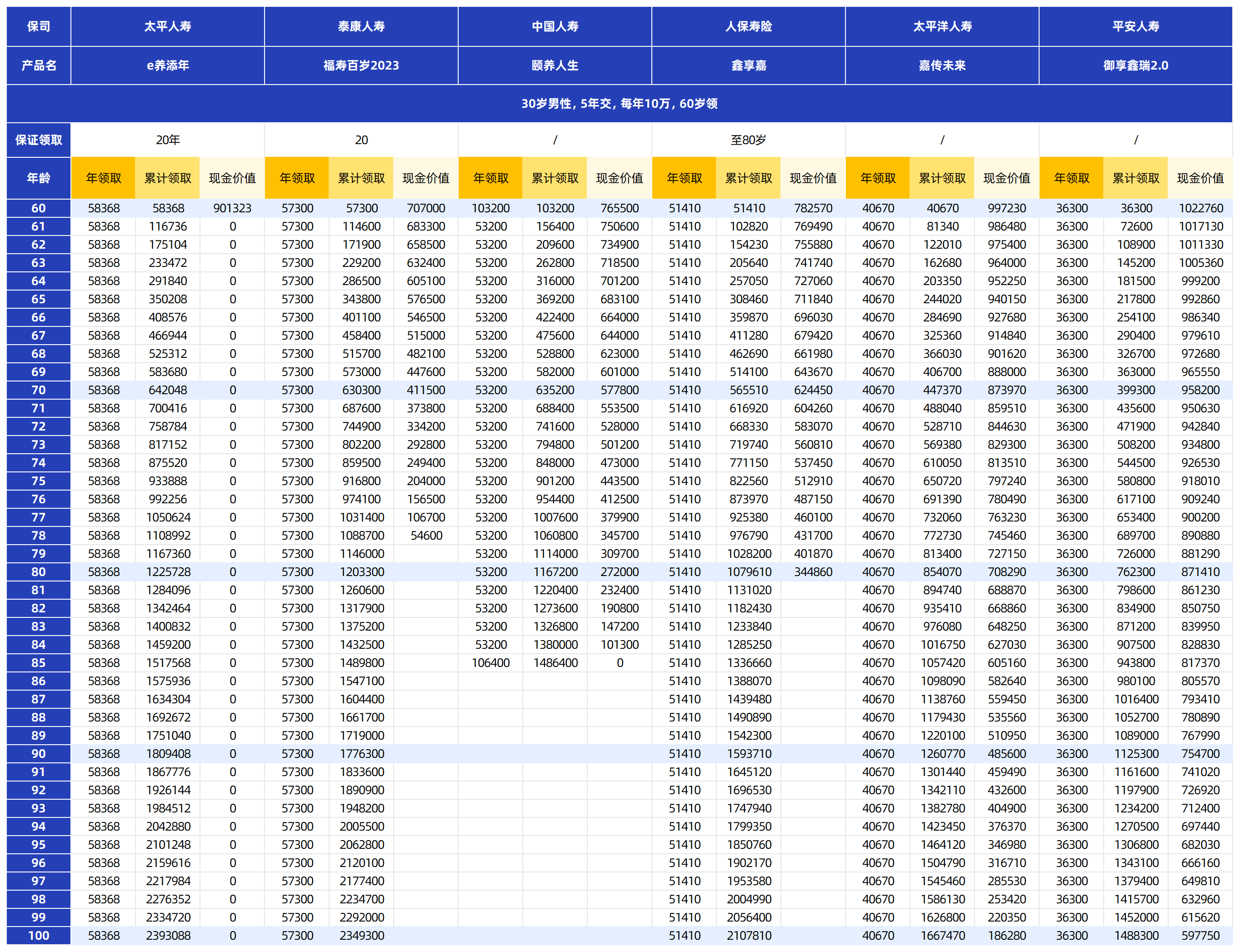The height and width of the screenshot is (952, 1240).
Task: Select the 御享鑫瑞2.0 product cell
Action: (1135, 65)
